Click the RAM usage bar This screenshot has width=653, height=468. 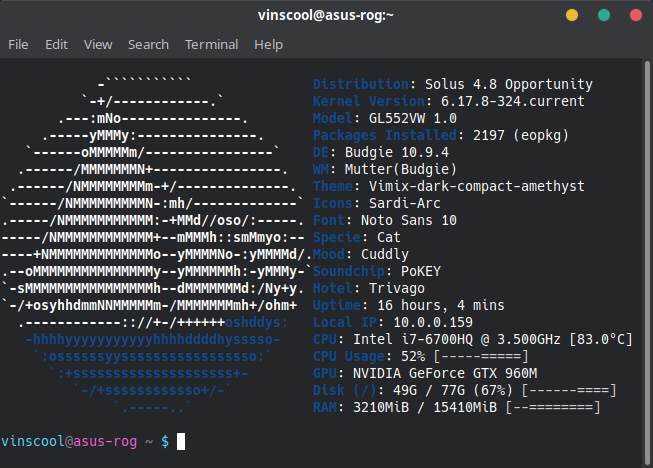(553, 407)
